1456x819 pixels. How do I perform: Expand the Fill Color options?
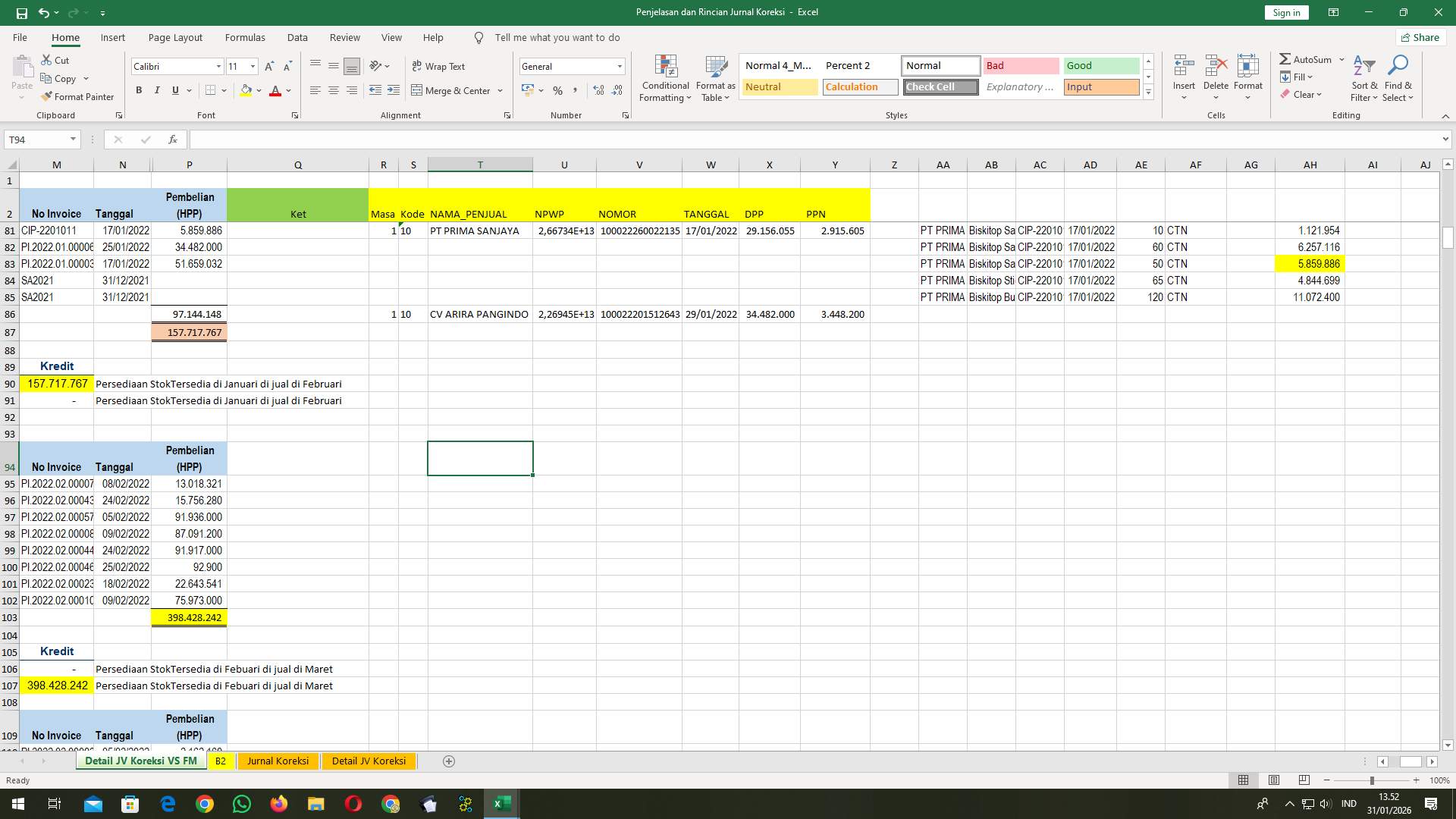(x=259, y=90)
